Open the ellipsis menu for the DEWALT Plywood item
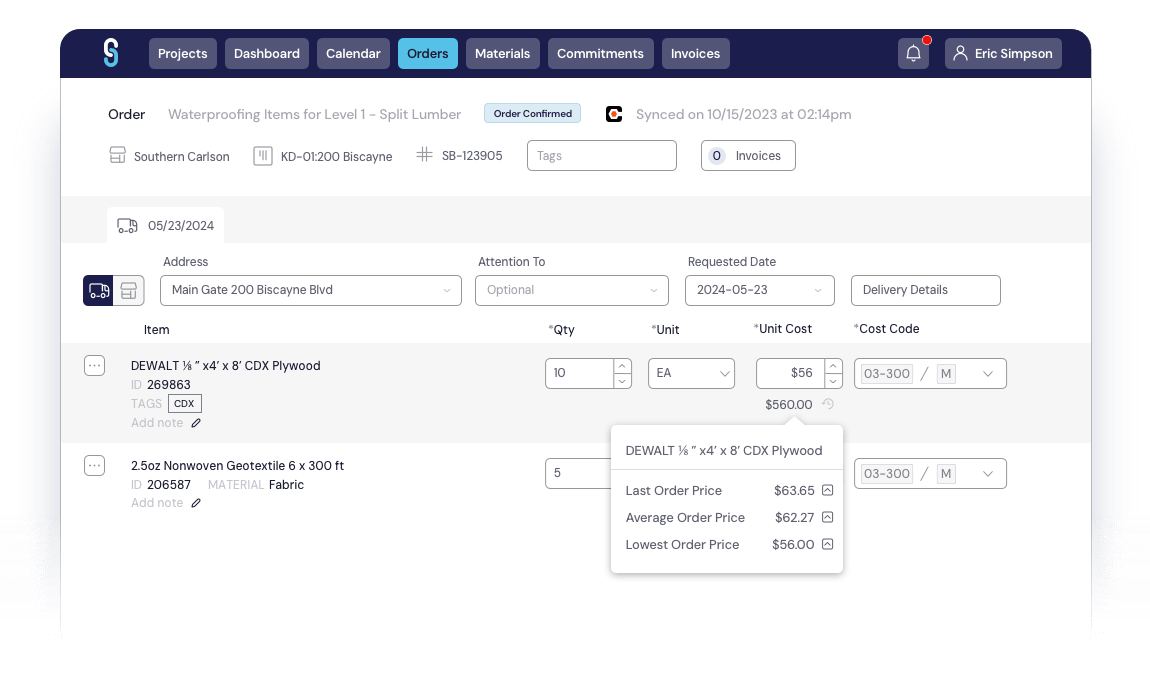1150x695 pixels. 94,365
